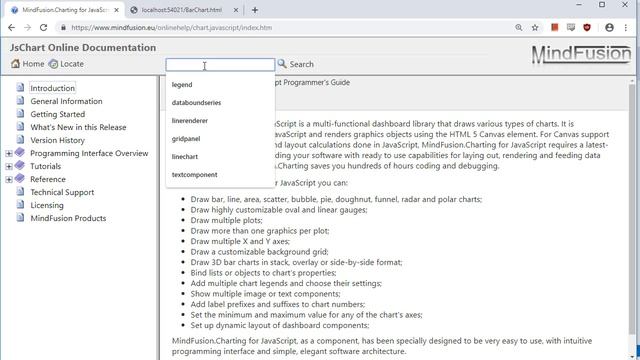Open the MindFusion Products topic
Image resolution: width=640 pixels, height=360 pixels.
point(68,218)
